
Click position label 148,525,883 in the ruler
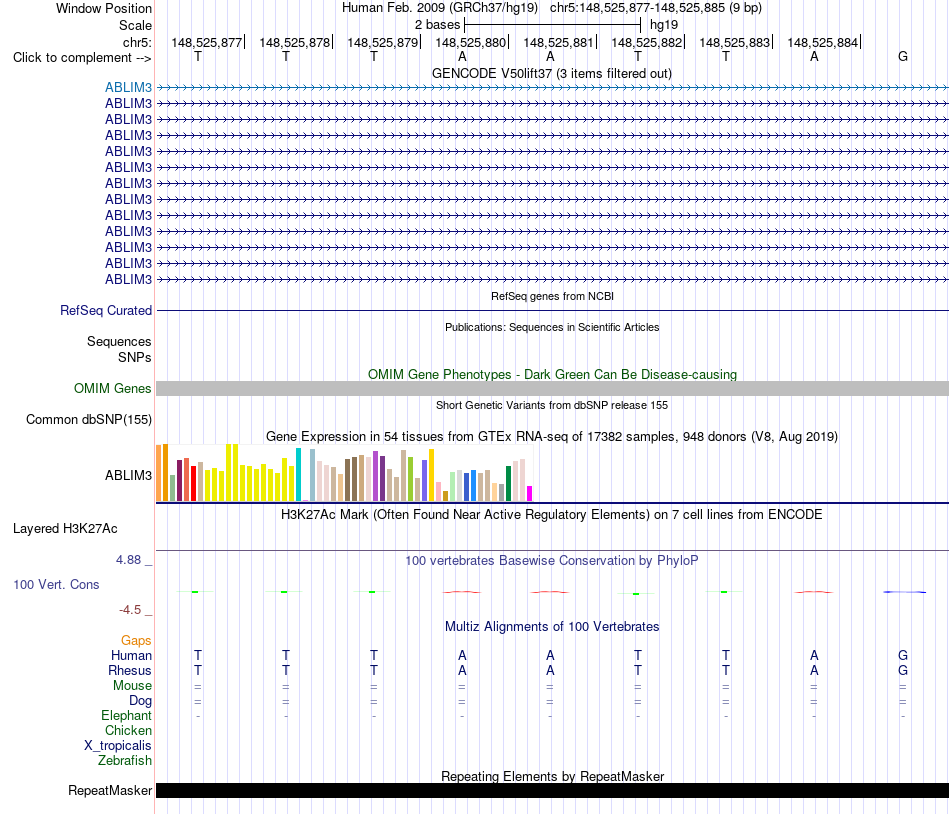pyautogui.click(x=735, y=42)
